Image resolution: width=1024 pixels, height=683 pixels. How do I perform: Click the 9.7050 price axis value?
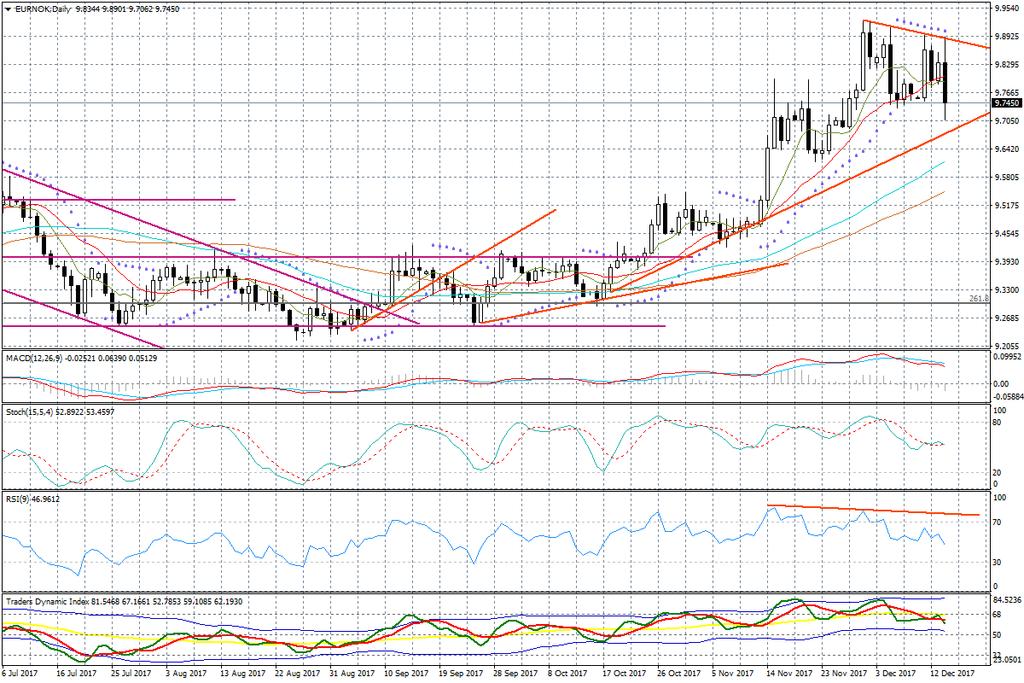click(1006, 121)
